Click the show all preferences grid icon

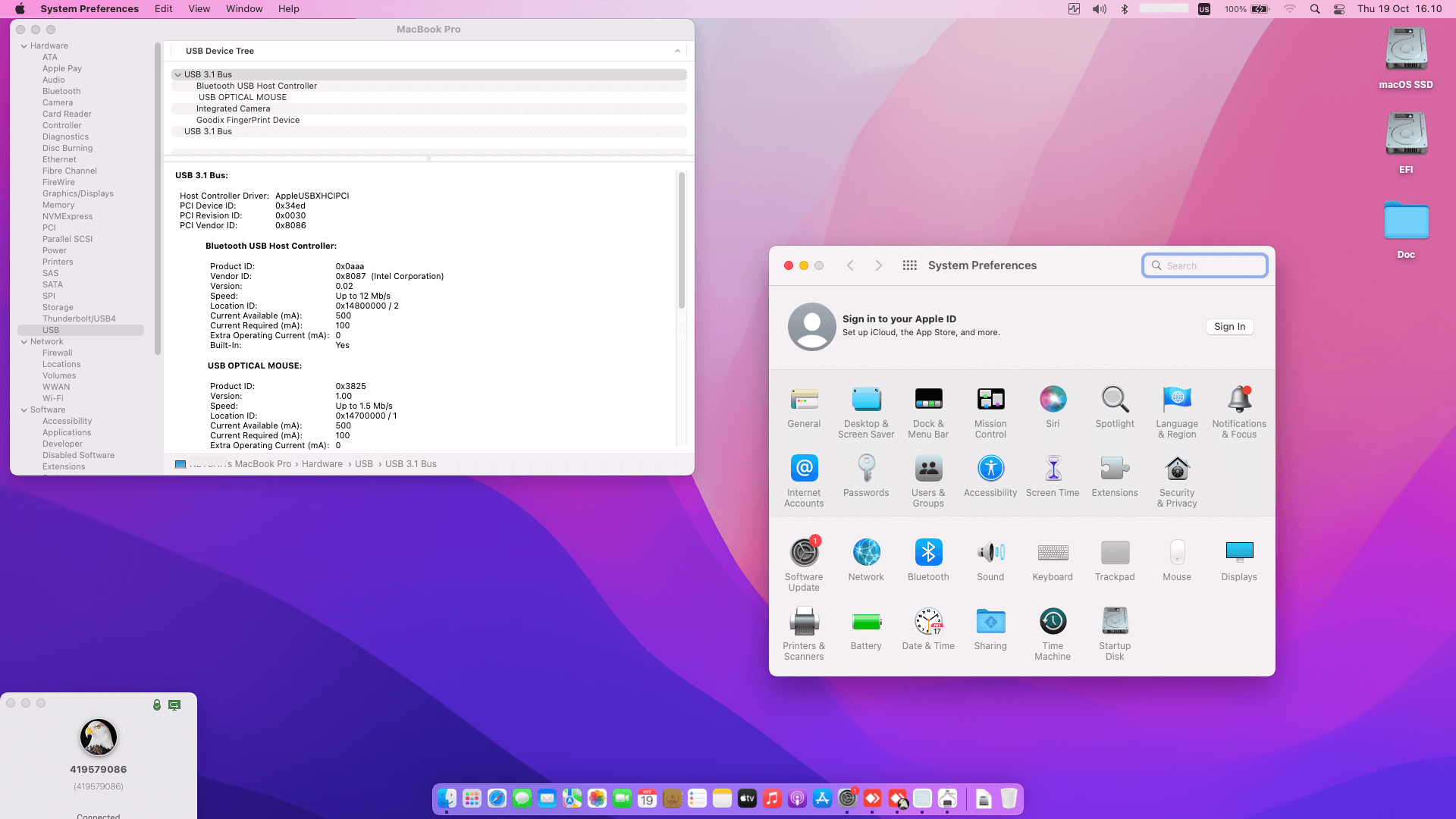click(x=909, y=265)
